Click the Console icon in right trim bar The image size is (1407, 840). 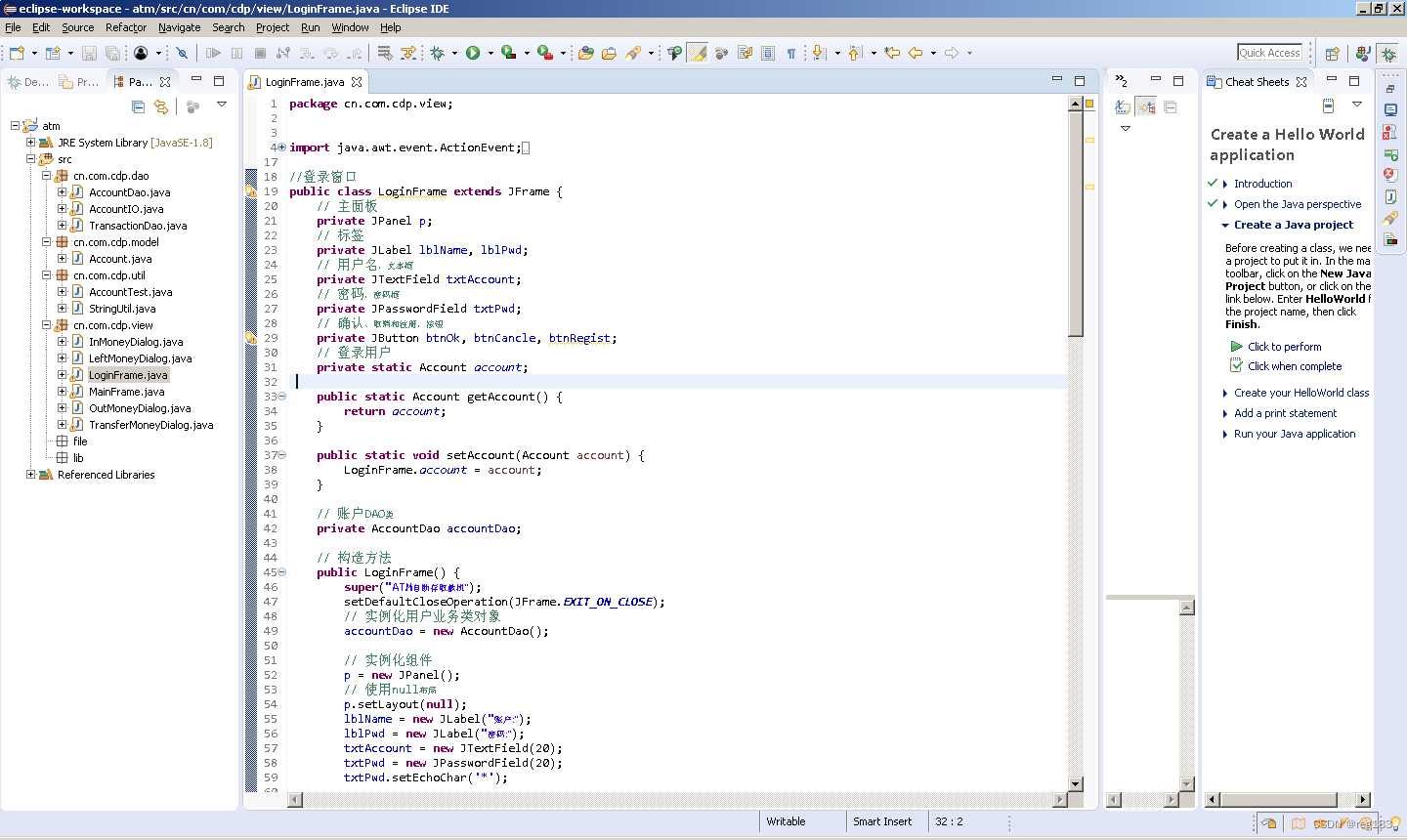pos(1390,109)
